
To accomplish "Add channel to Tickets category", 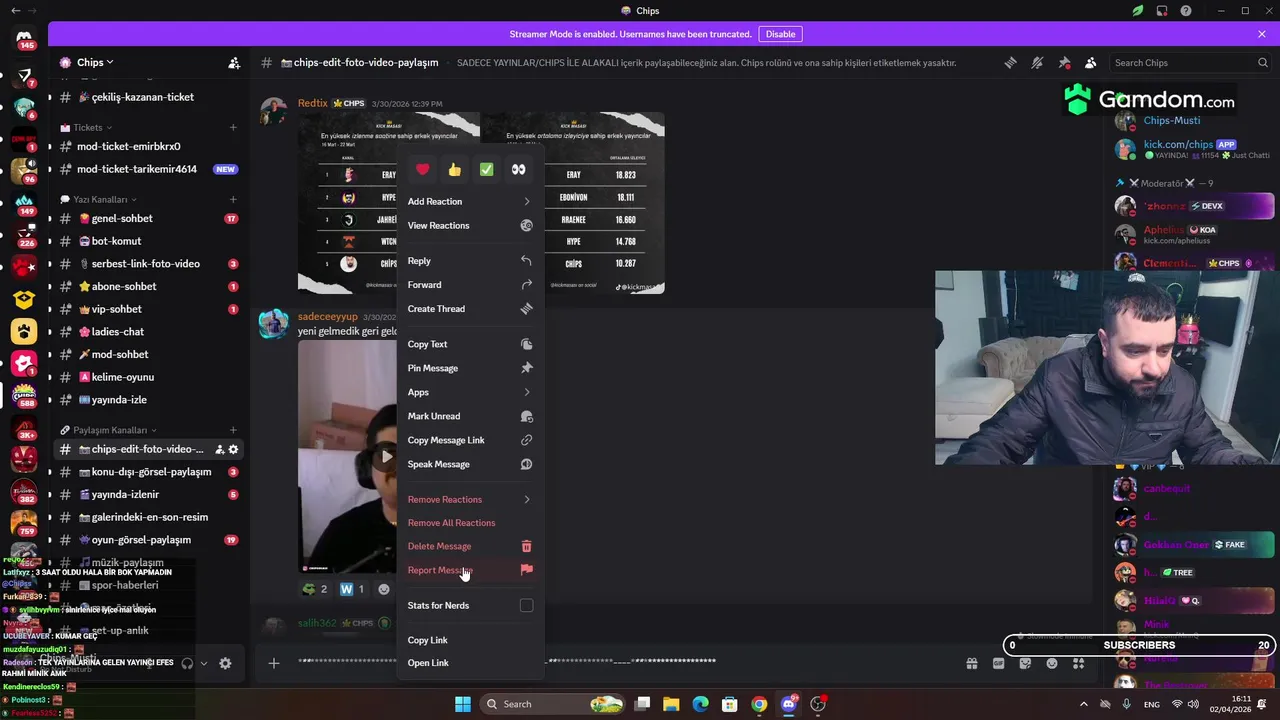I will pyautogui.click(x=233, y=127).
